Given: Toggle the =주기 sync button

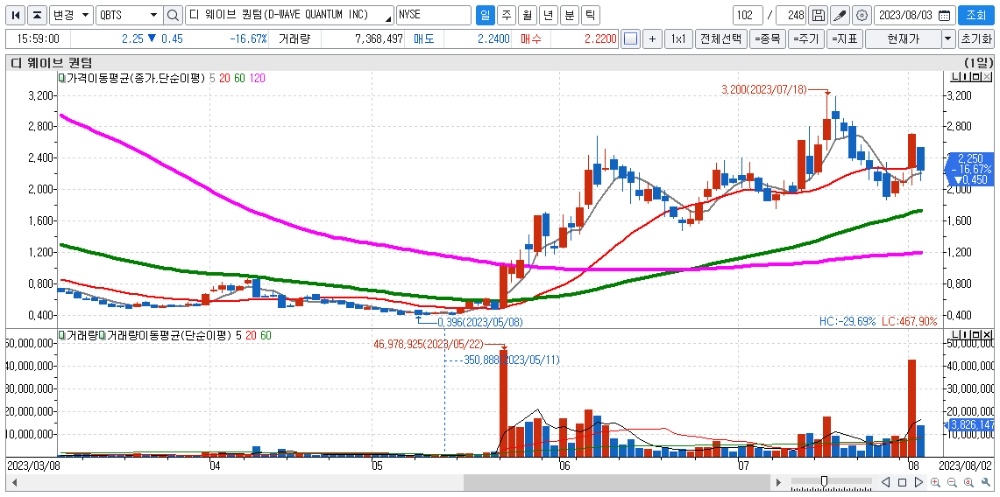Looking at the screenshot, I should [806, 39].
